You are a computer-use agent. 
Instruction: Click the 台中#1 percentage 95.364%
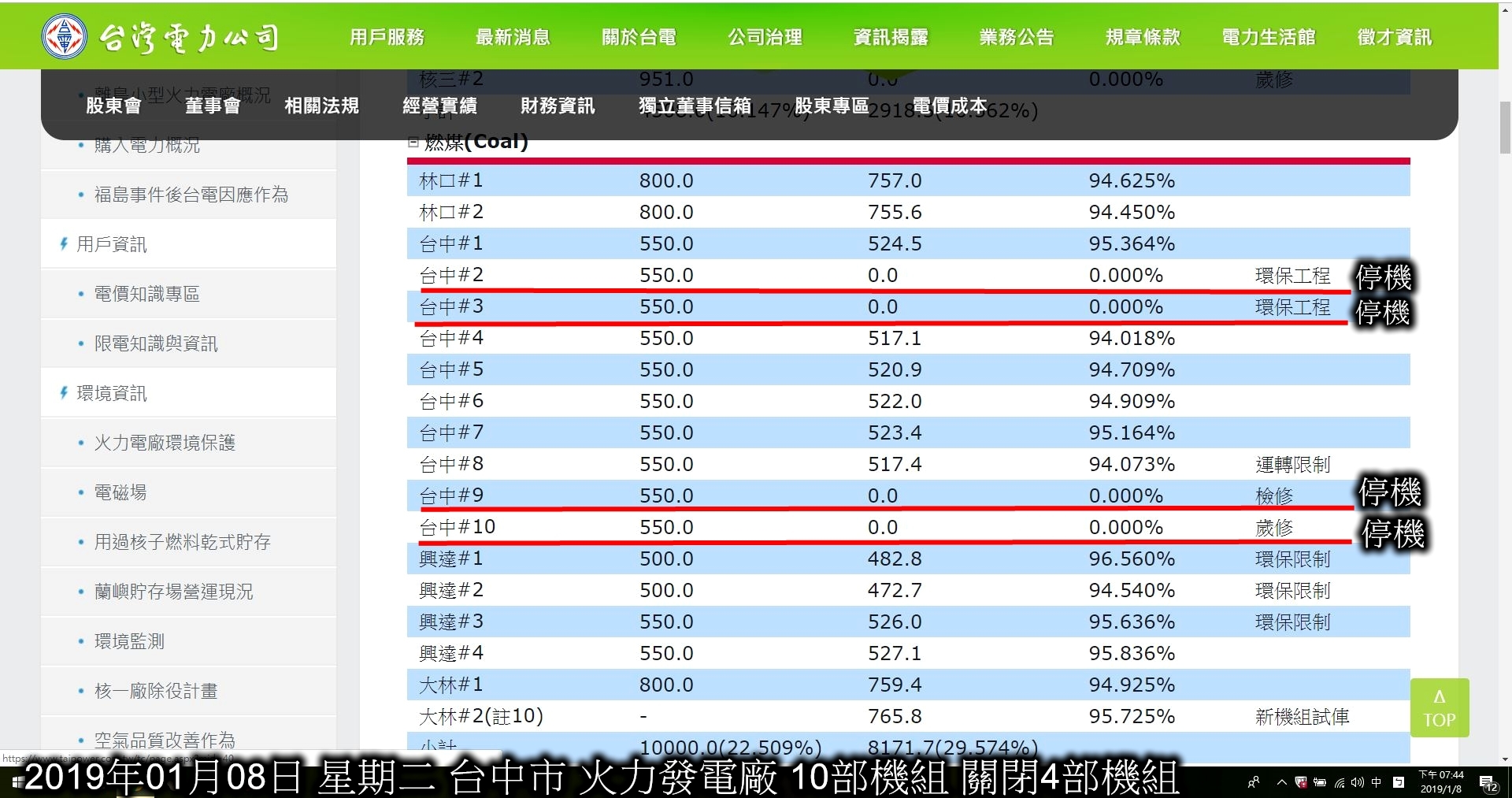[x=1132, y=243]
